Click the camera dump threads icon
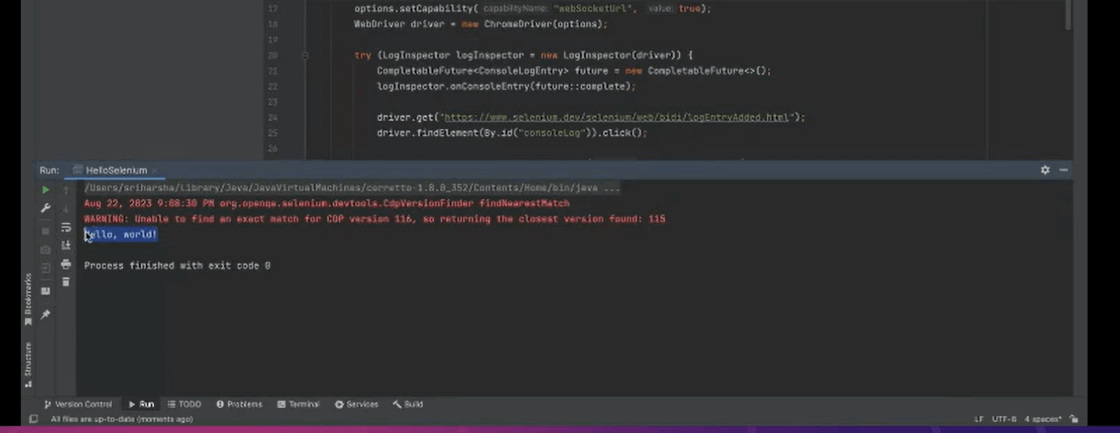Image resolution: width=1120 pixels, height=433 pixels. [46, 249]
